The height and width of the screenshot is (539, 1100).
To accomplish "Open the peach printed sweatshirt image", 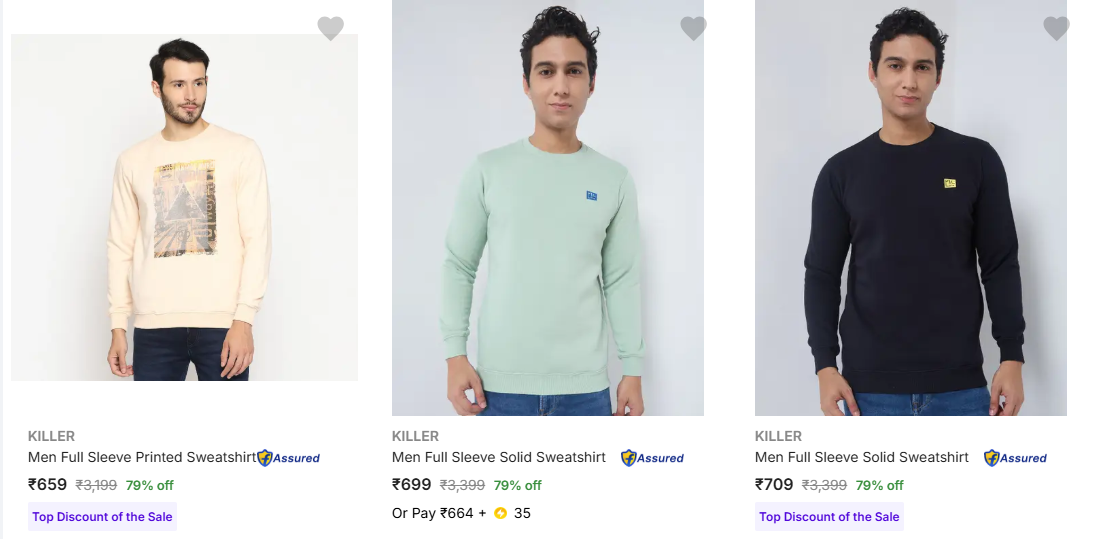I will [185, 207].
